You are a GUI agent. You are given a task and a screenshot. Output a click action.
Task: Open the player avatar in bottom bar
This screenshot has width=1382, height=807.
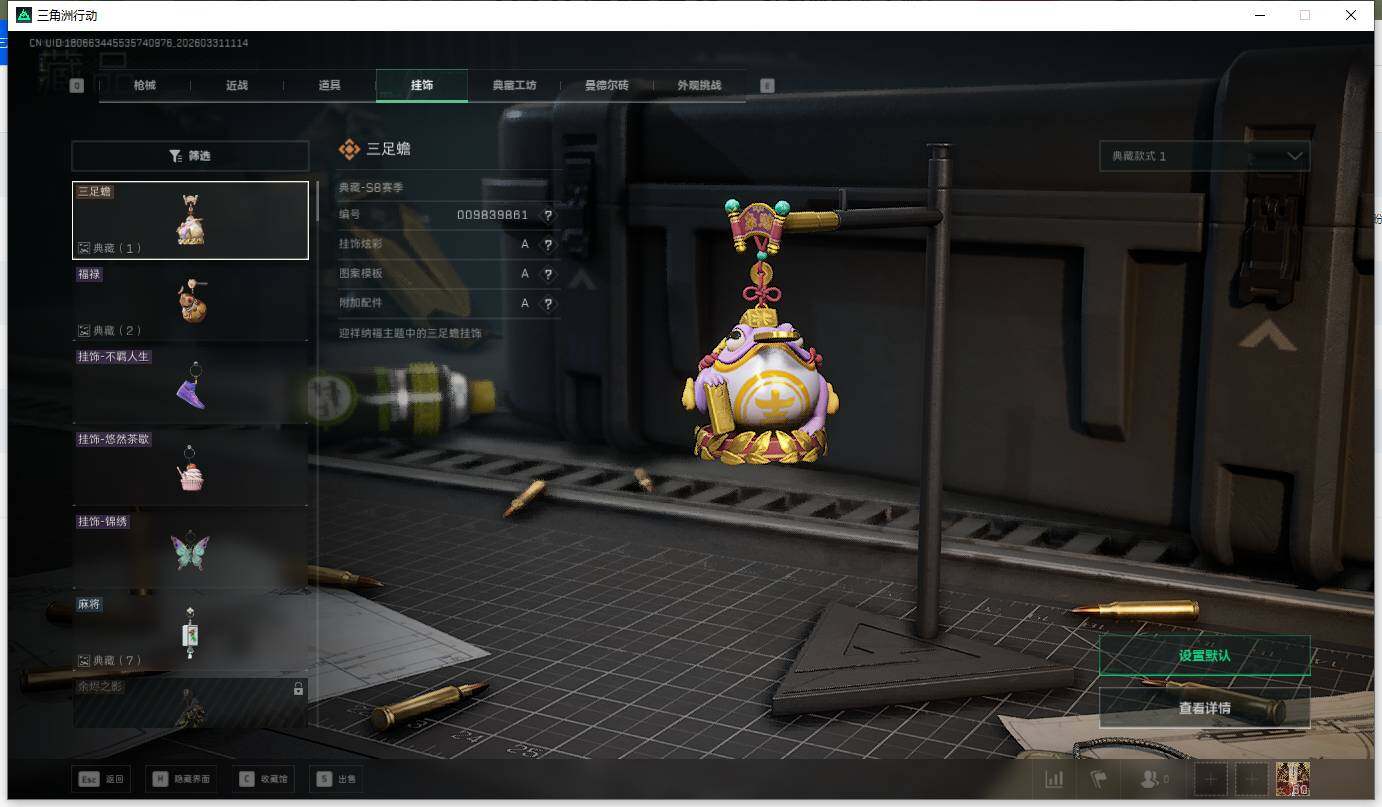pos(1292,779)
